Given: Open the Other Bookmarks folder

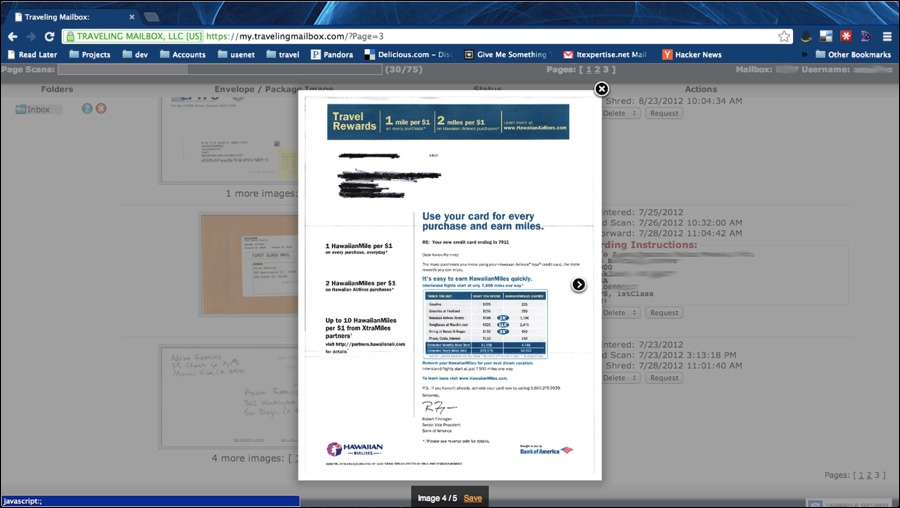Looking at the screenshot, I should point(853,55).
